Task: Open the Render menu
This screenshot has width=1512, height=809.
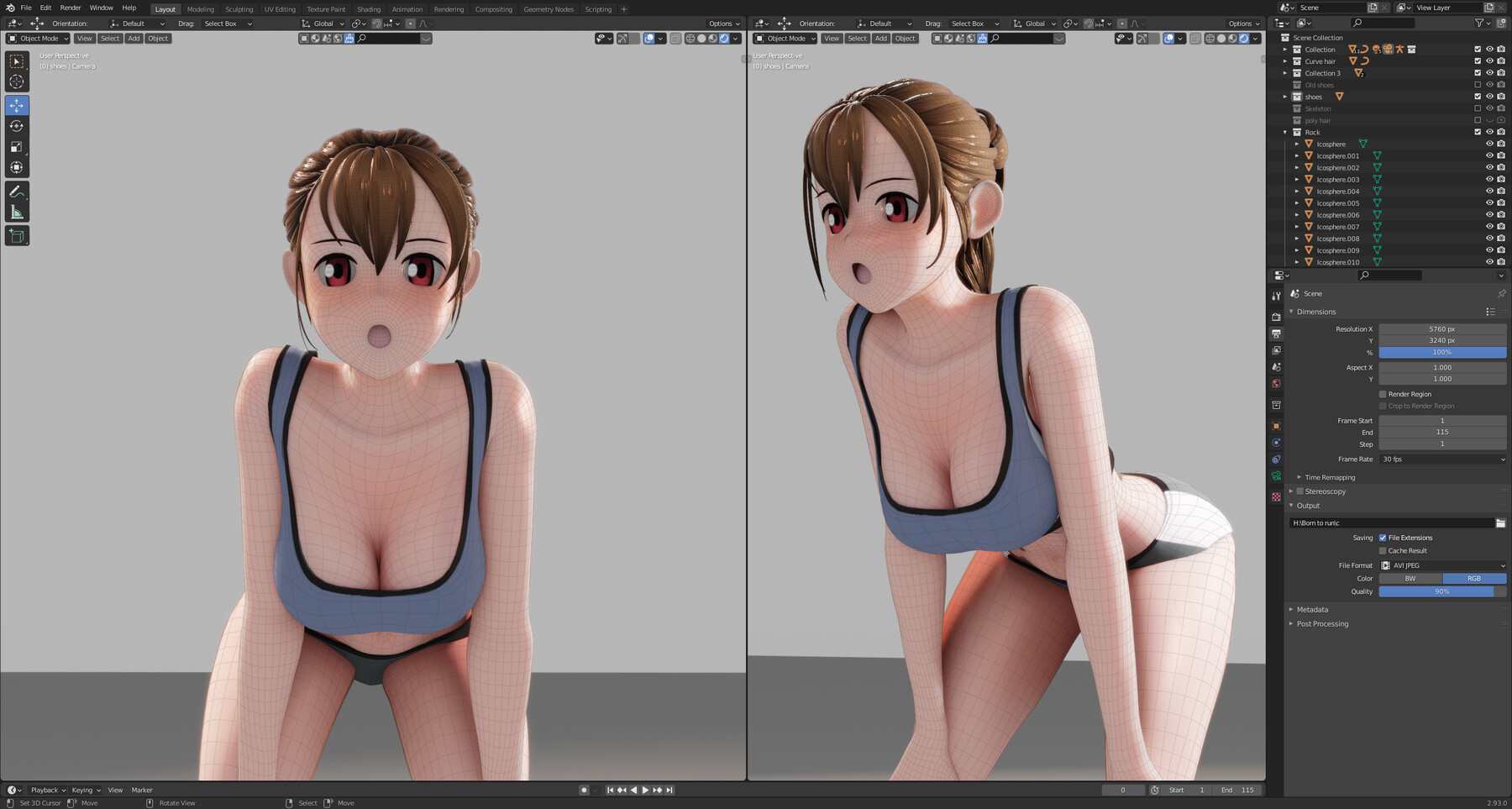Action: pos(71,8)
